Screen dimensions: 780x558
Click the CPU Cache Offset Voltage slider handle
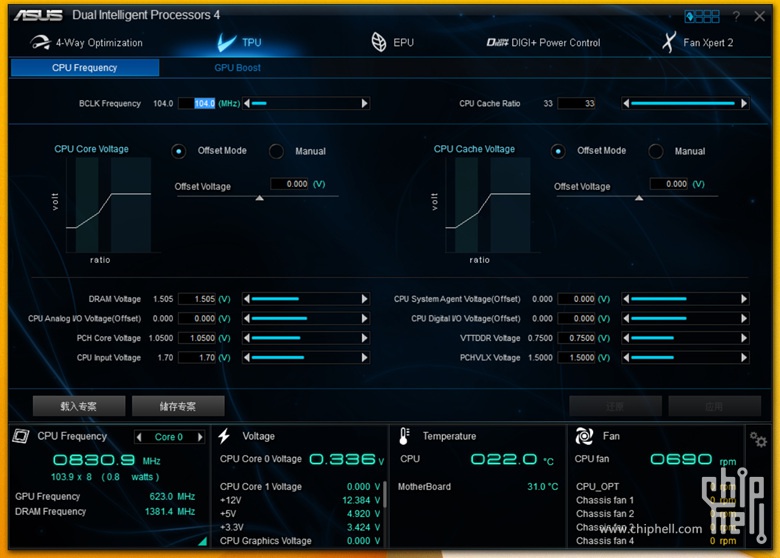639,198
